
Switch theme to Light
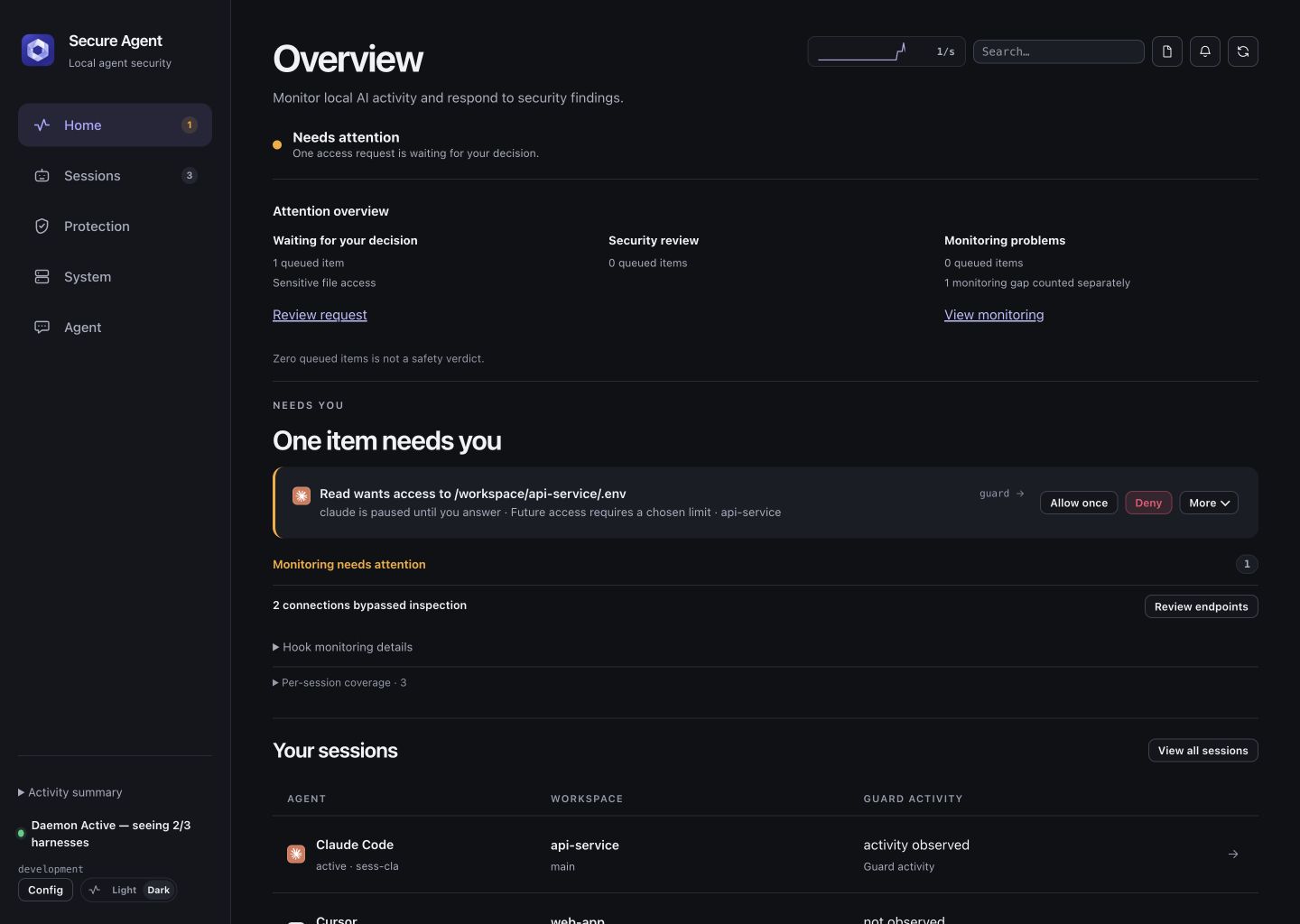pos(124,890)
